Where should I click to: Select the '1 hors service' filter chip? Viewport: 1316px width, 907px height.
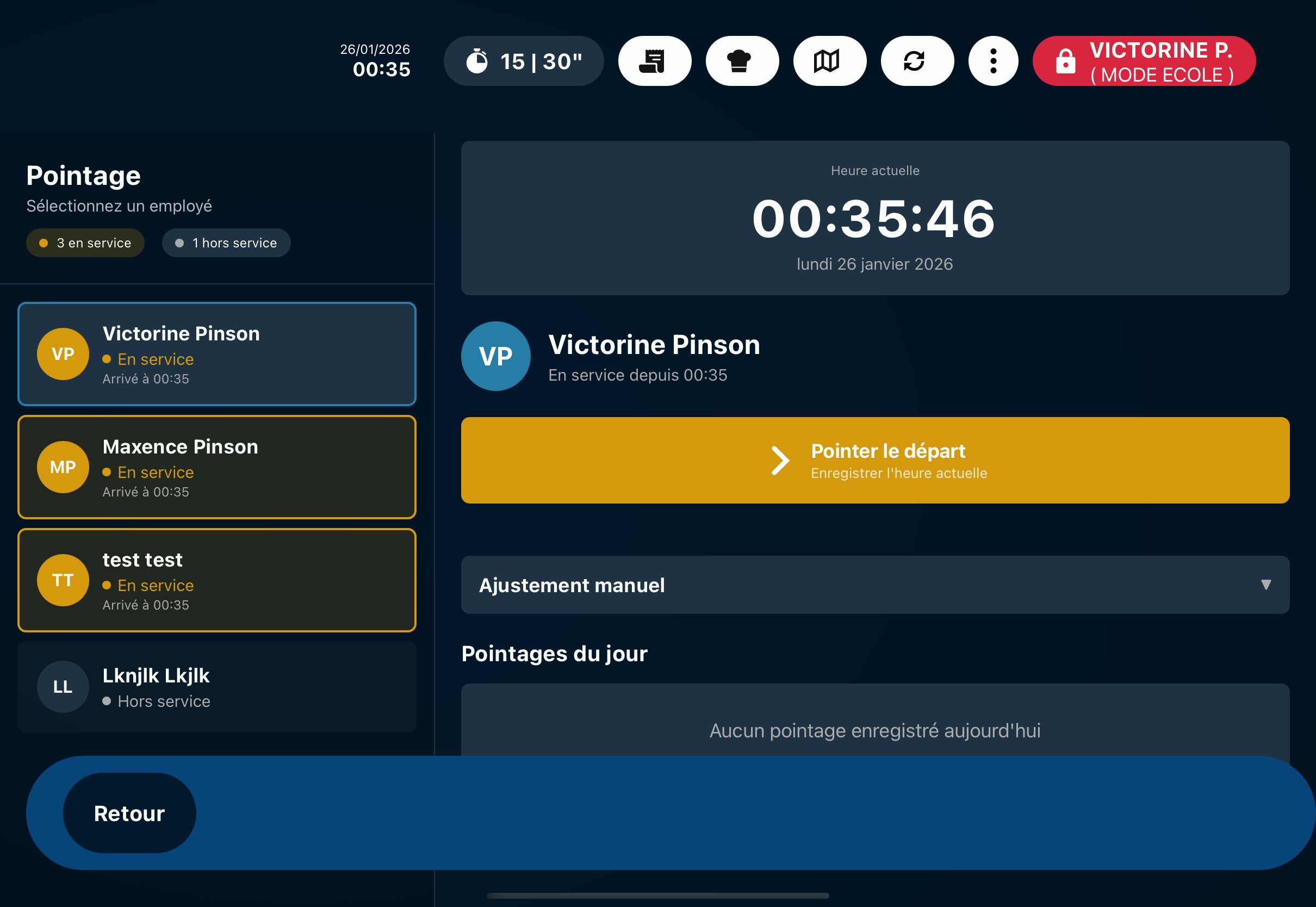tap(226, 243)
